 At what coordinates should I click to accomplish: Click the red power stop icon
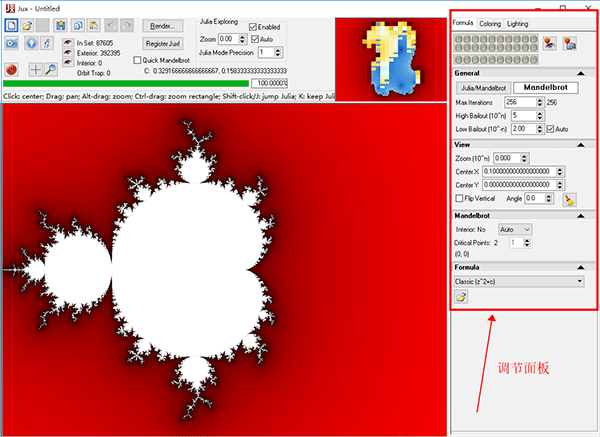pyautogui.click(x=11, y=69)
